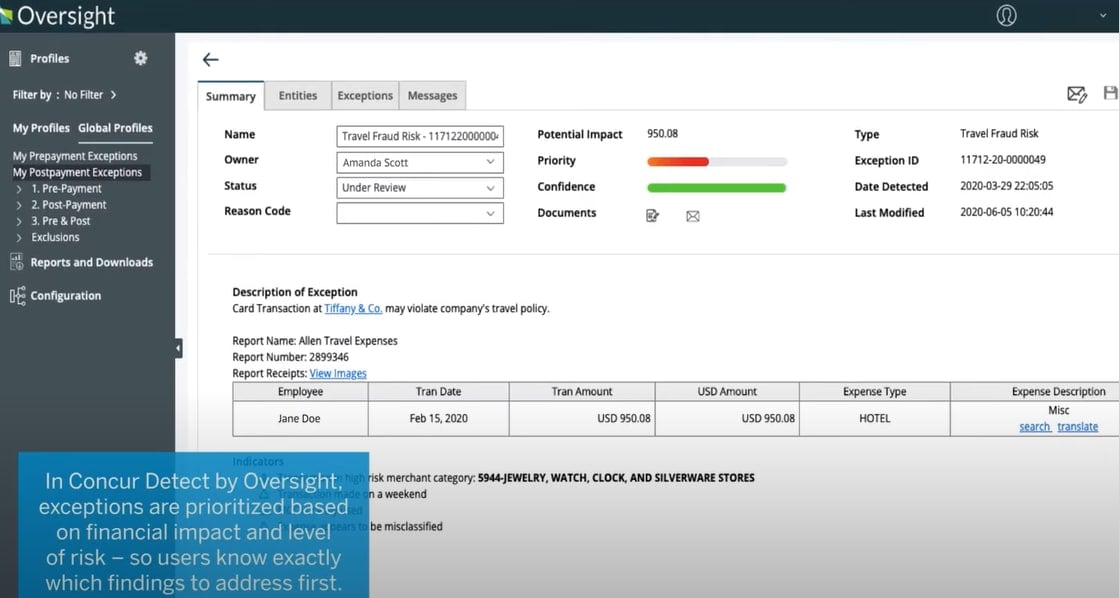Click the Report Number: 2899346 text
Viewport: 1119px width, 598px height.
tap(290, 357)
